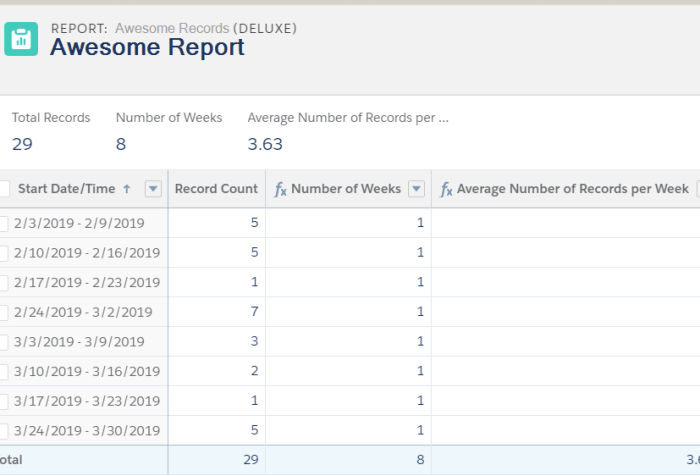Open Average Number of Records per Week column dropdown
Image resolution: width=700 pixels, height=476 pixels.
coord(697,189)
